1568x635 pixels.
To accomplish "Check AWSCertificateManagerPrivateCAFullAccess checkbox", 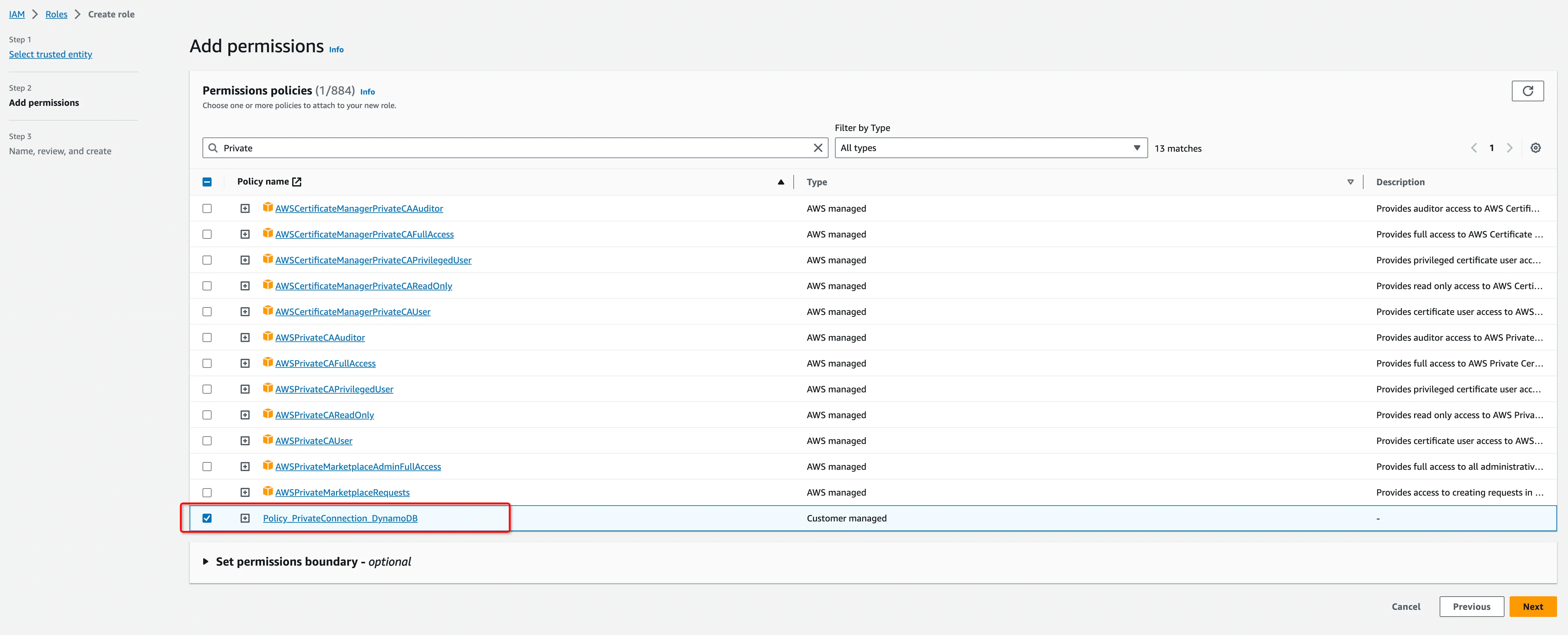I will [207, 234].
